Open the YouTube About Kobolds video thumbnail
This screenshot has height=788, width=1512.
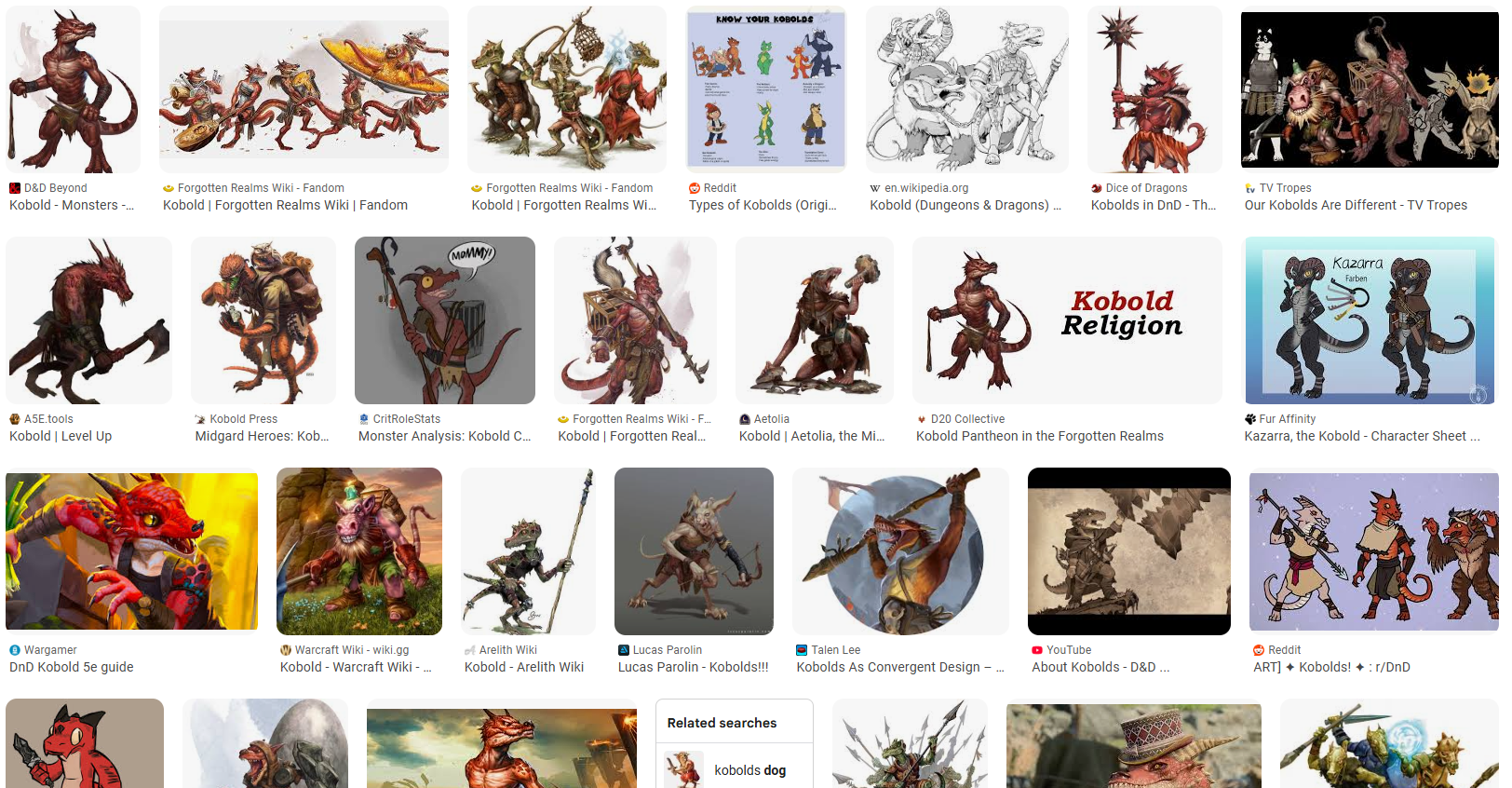click(x=1129, y=551)
